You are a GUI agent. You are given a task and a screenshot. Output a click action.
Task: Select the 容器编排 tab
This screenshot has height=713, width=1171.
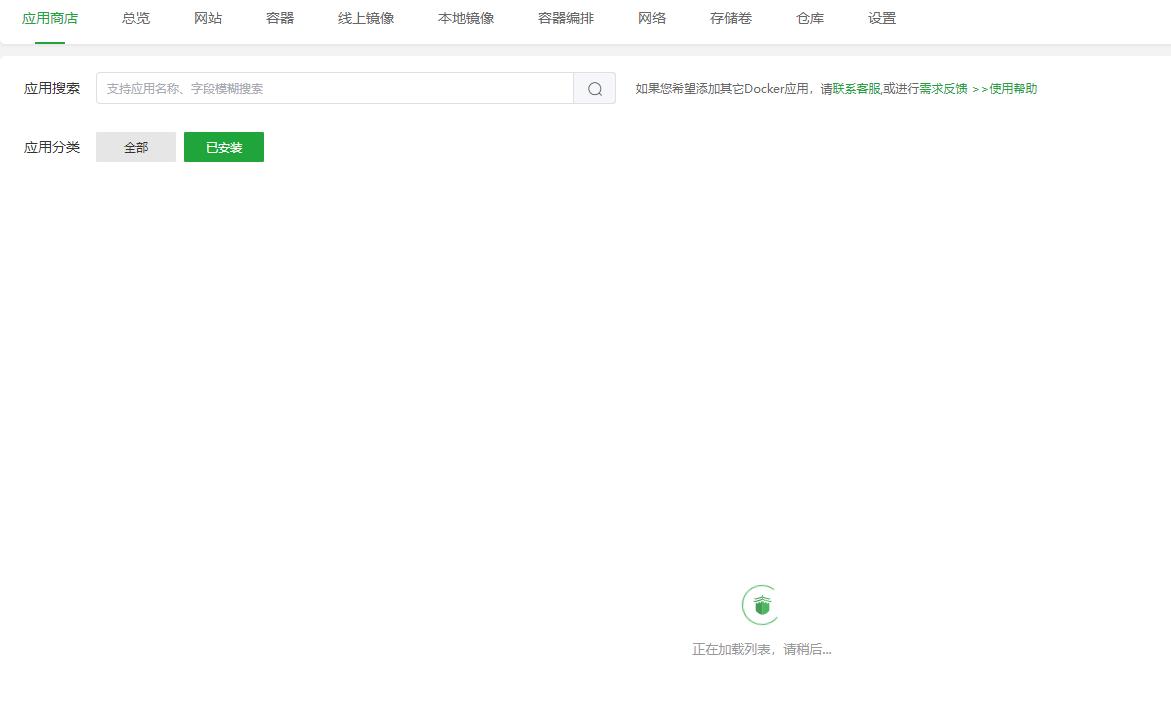566,19
